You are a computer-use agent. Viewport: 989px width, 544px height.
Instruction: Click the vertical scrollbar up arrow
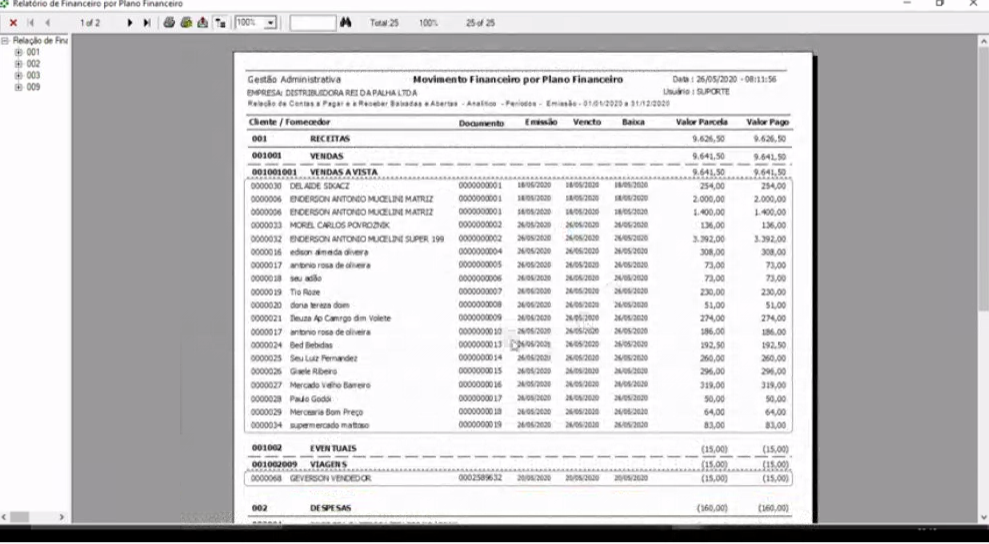point(983,41)
